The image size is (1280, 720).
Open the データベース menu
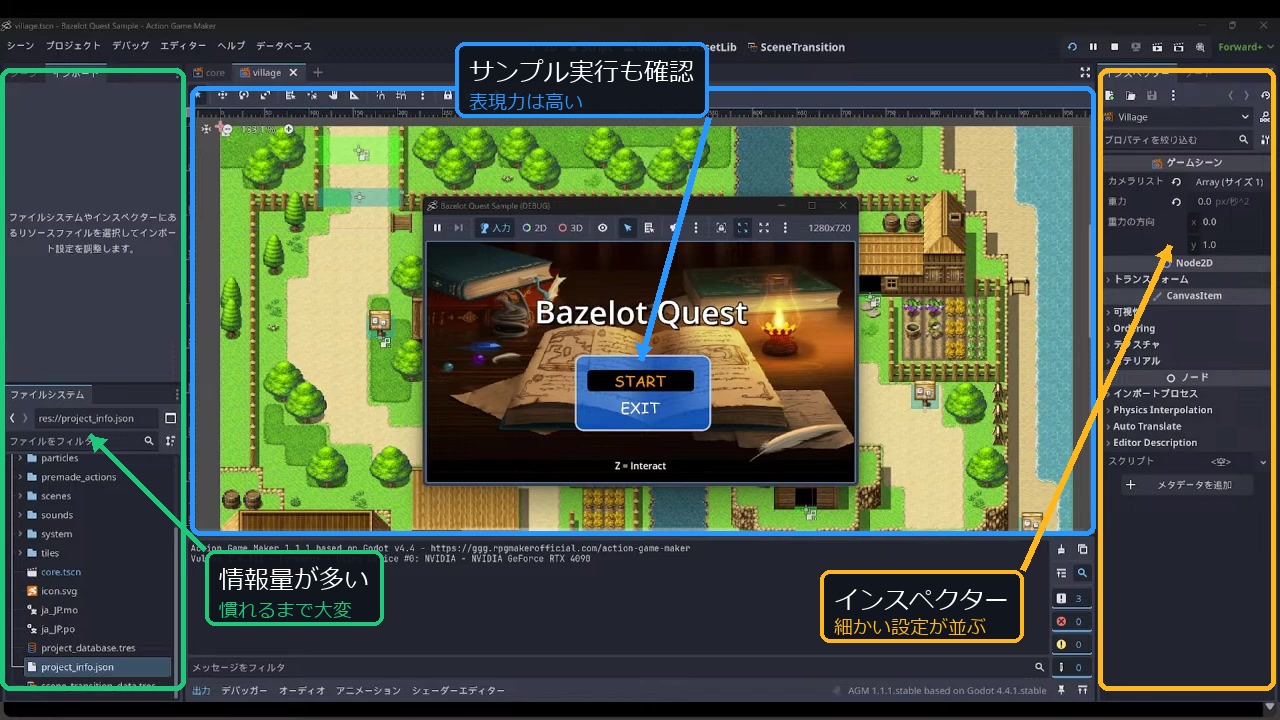(284, 46)
